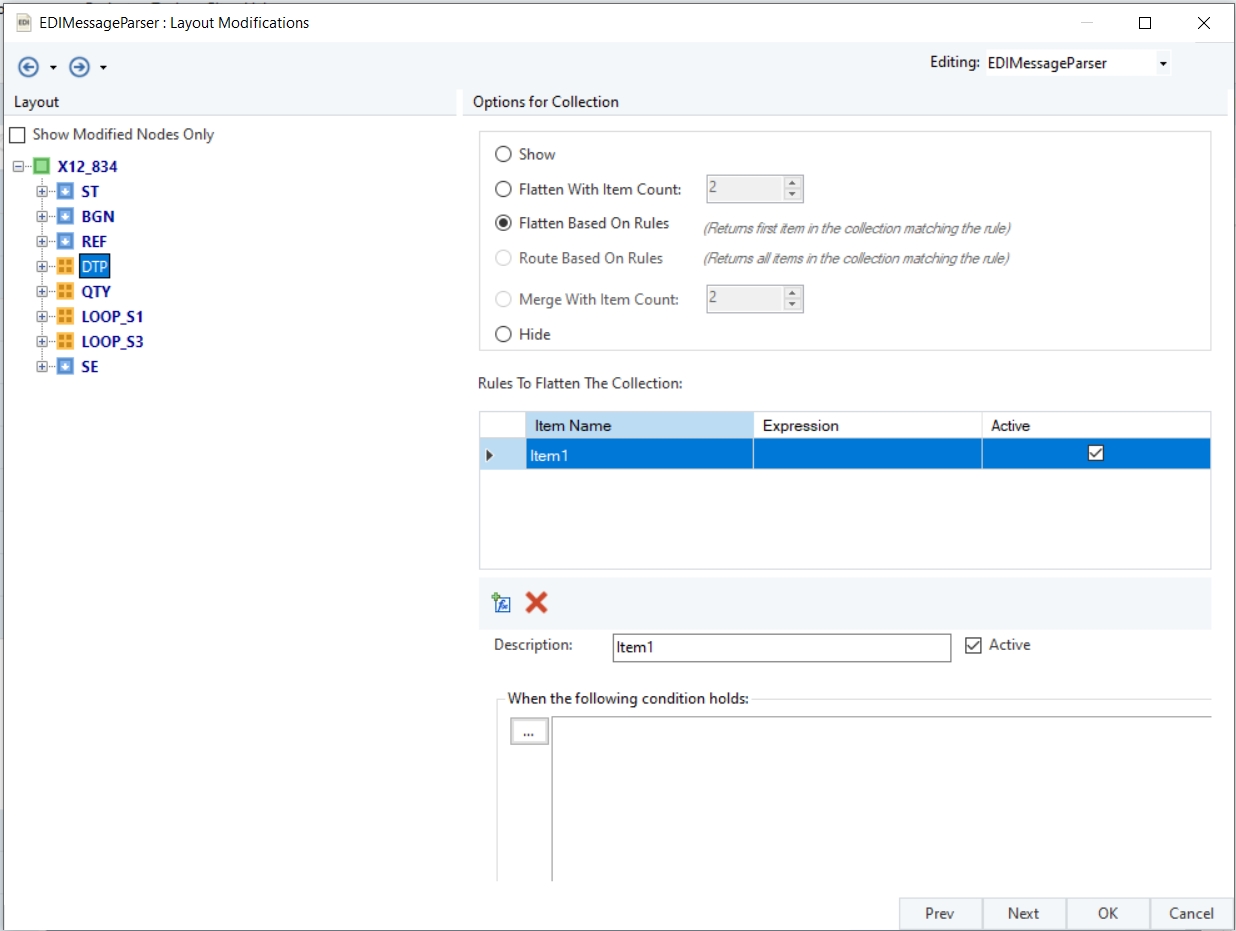This screenshot has width=1236, height=931.
Task: Click the forward navigation arrow icon
Action: (x=80, y=67)
